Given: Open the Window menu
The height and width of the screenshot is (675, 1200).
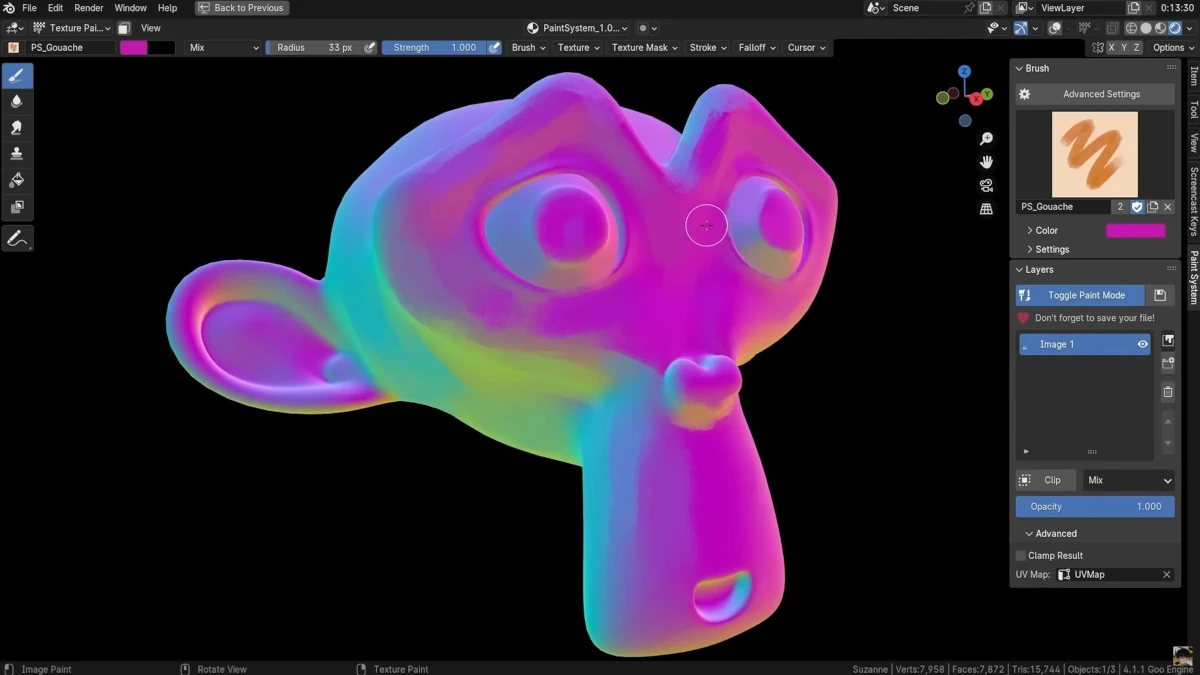Looking at the screenshot, I should pyautogui.click(x=130, y=8).
